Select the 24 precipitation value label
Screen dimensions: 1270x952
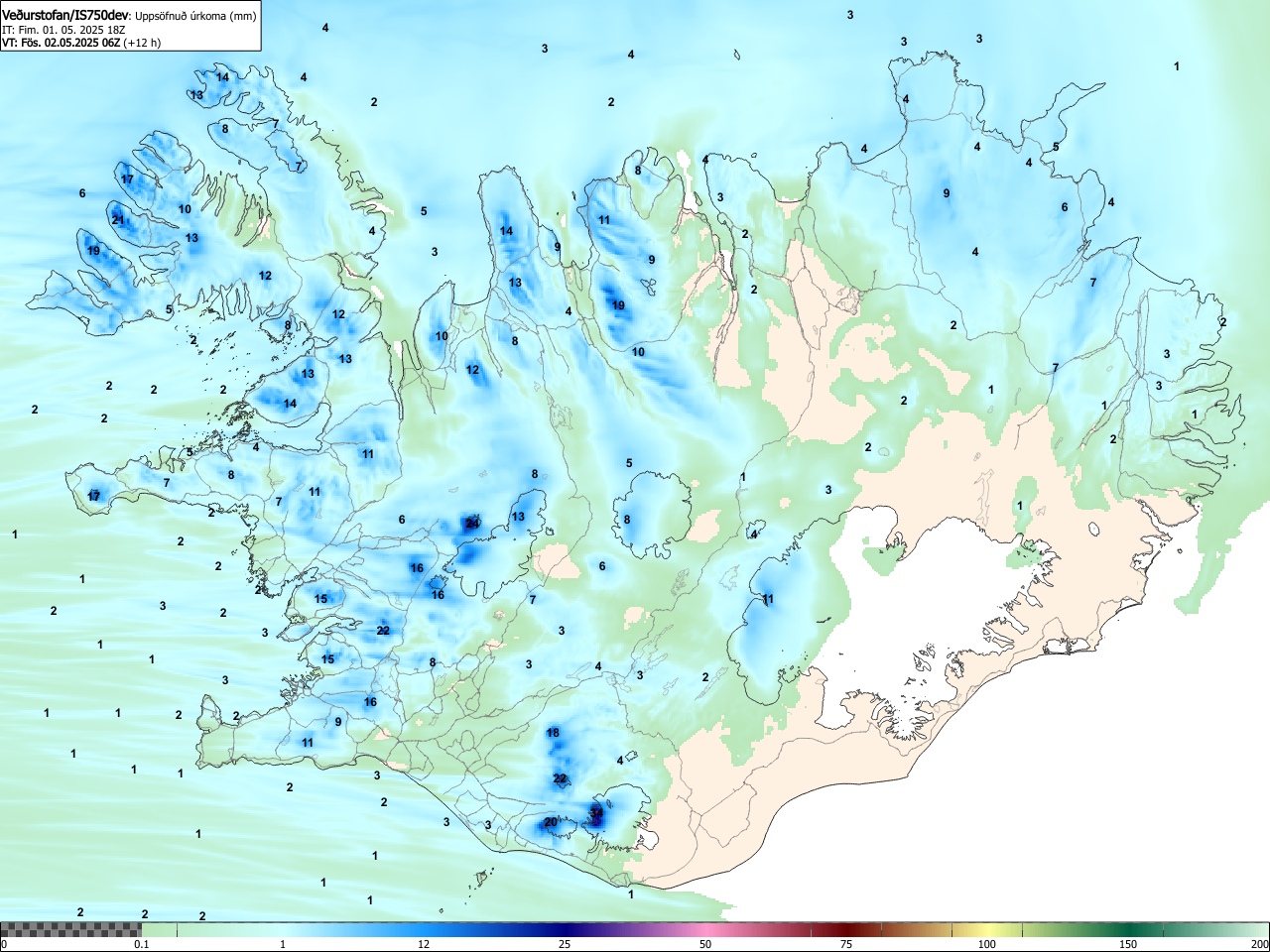point(473,523)
